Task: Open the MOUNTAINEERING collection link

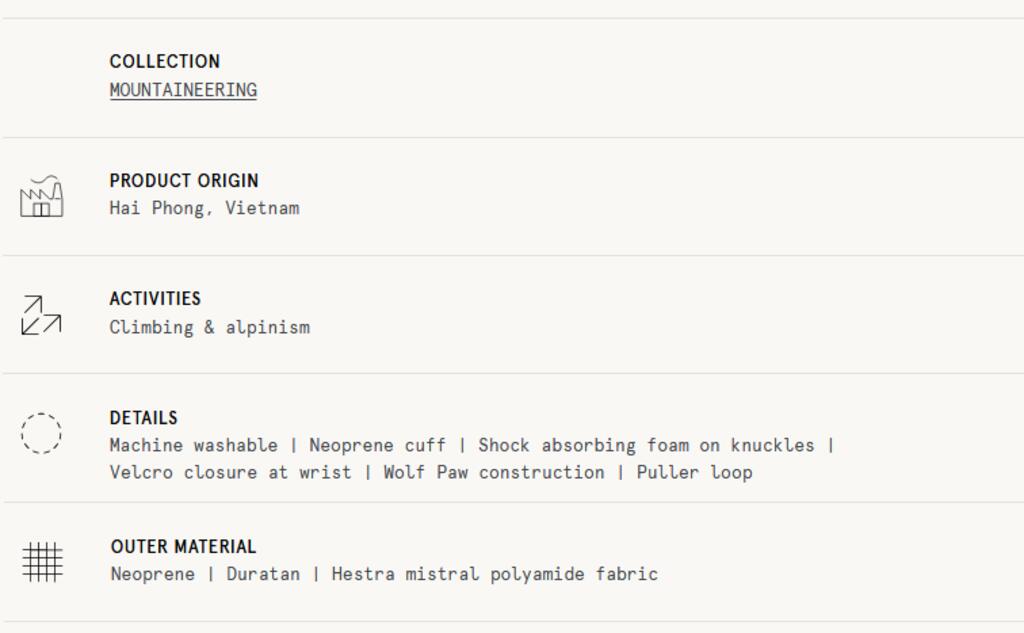Action: (184, 90)
